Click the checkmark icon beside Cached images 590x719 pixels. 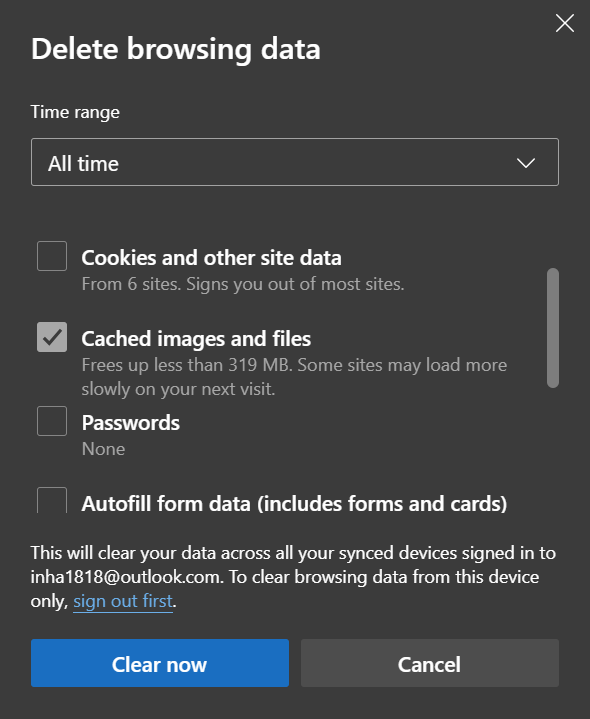[52, 337]
